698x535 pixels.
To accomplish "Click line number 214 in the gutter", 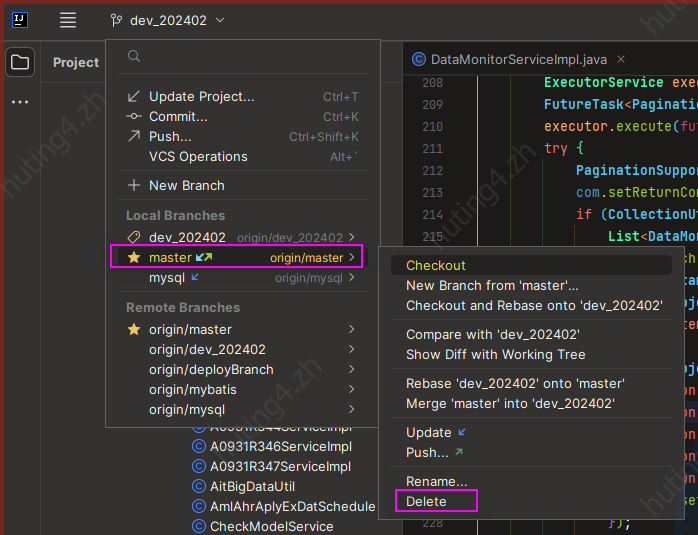I will 432,215.
